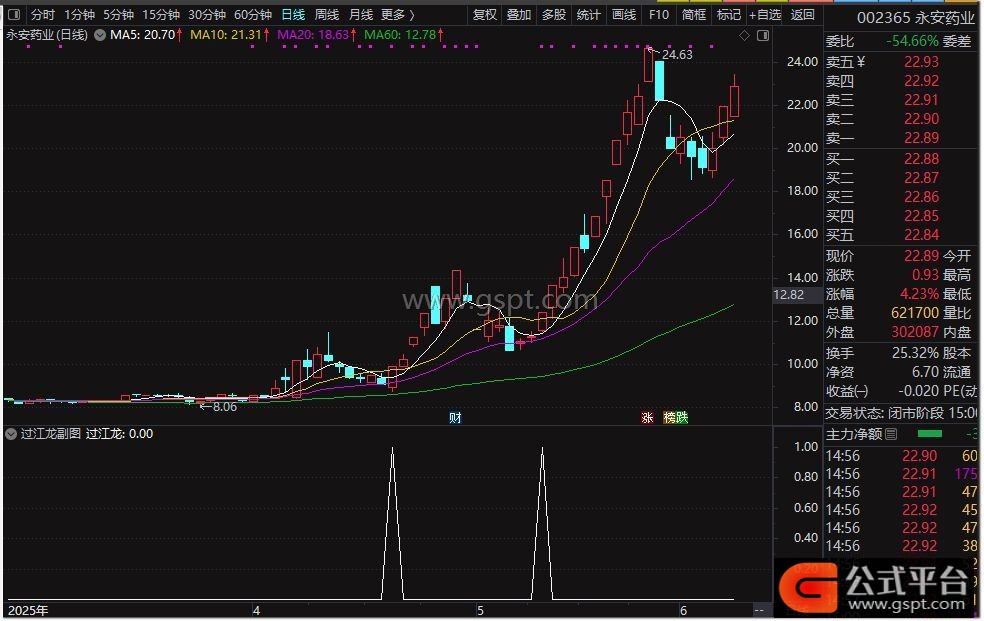Click the 主力净额 list icon
The image size is (984, 621).
pyautogui.click(x=891, y=434)
